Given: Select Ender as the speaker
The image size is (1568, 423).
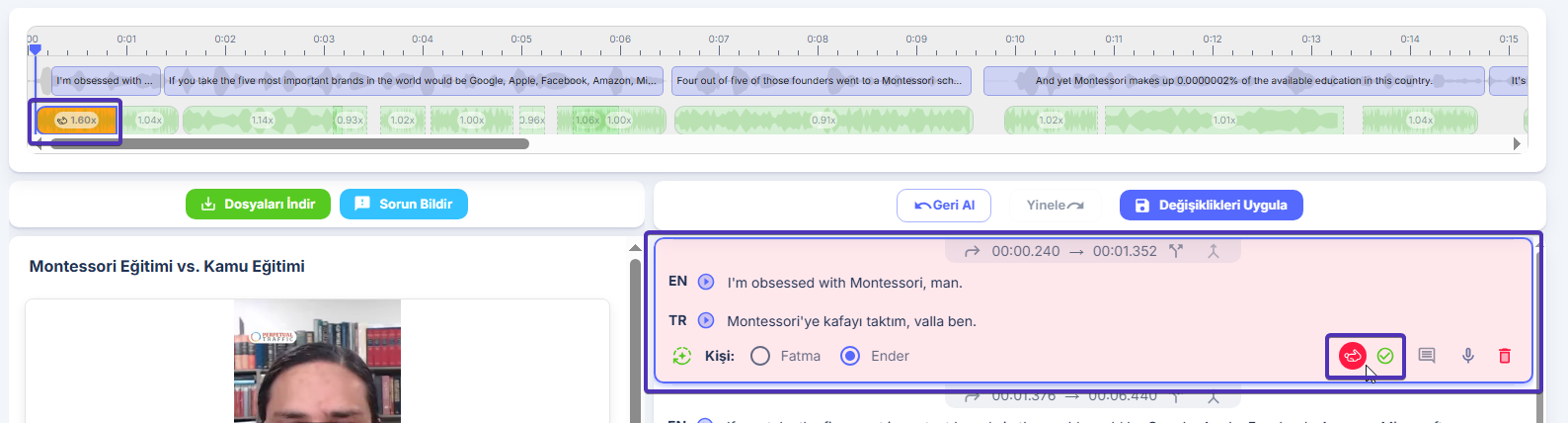Looking at the screenshot, I should (849, 356).
